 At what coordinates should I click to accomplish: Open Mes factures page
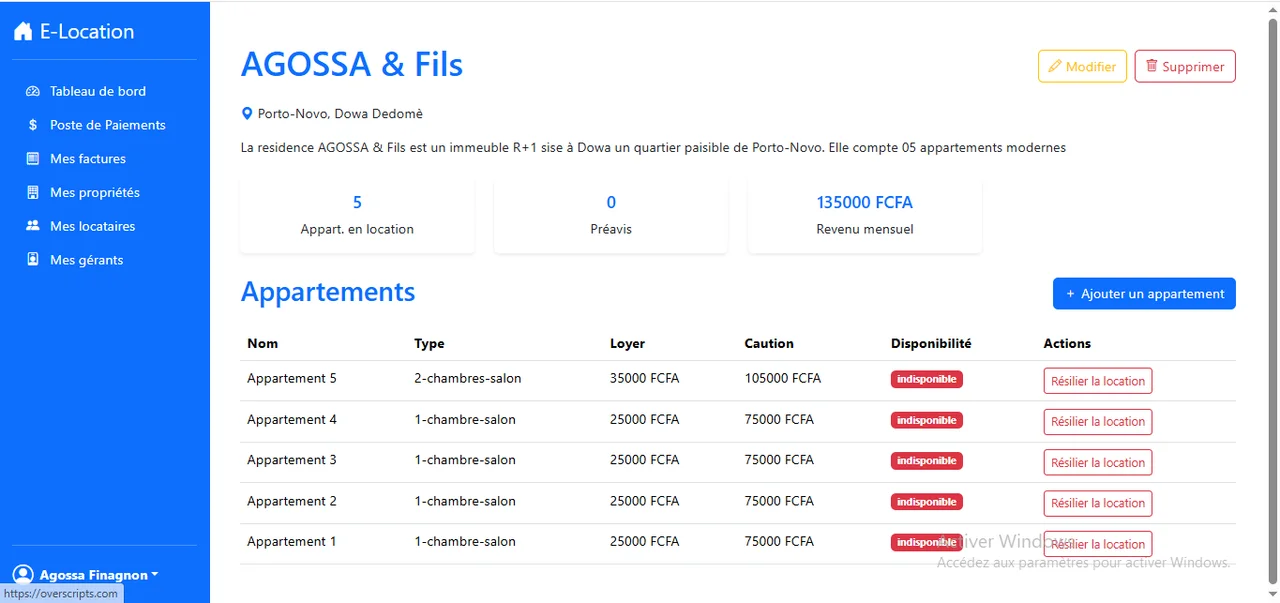tap(88, 159)
